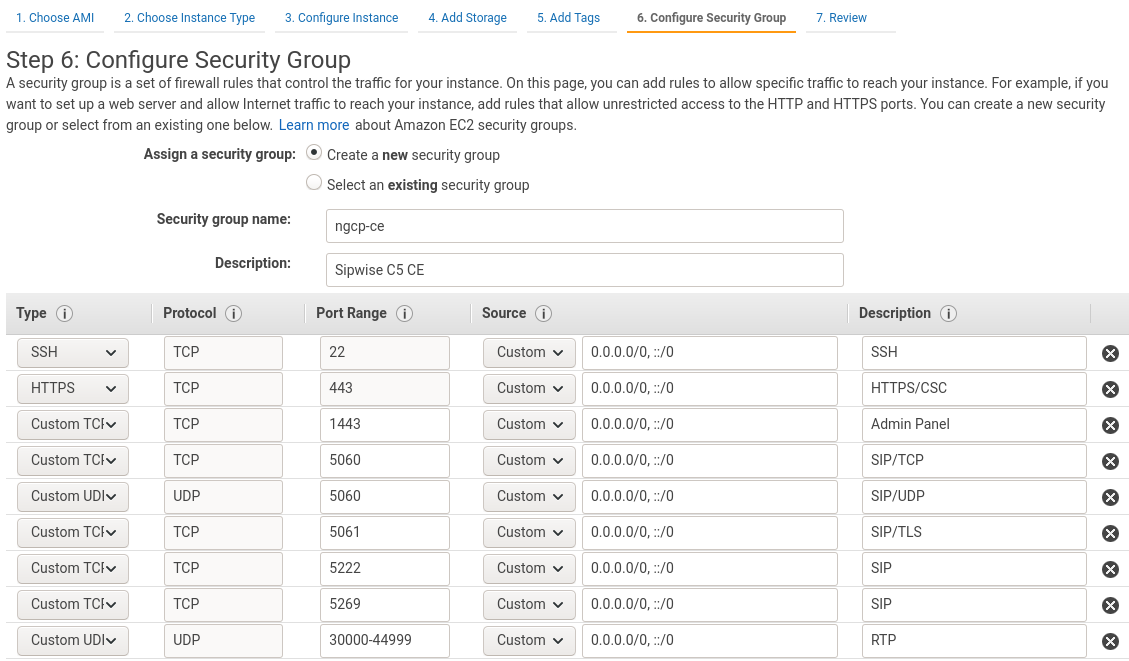
Task: Open the Source dropdown for the HTTPS rule
Action: 529,388
